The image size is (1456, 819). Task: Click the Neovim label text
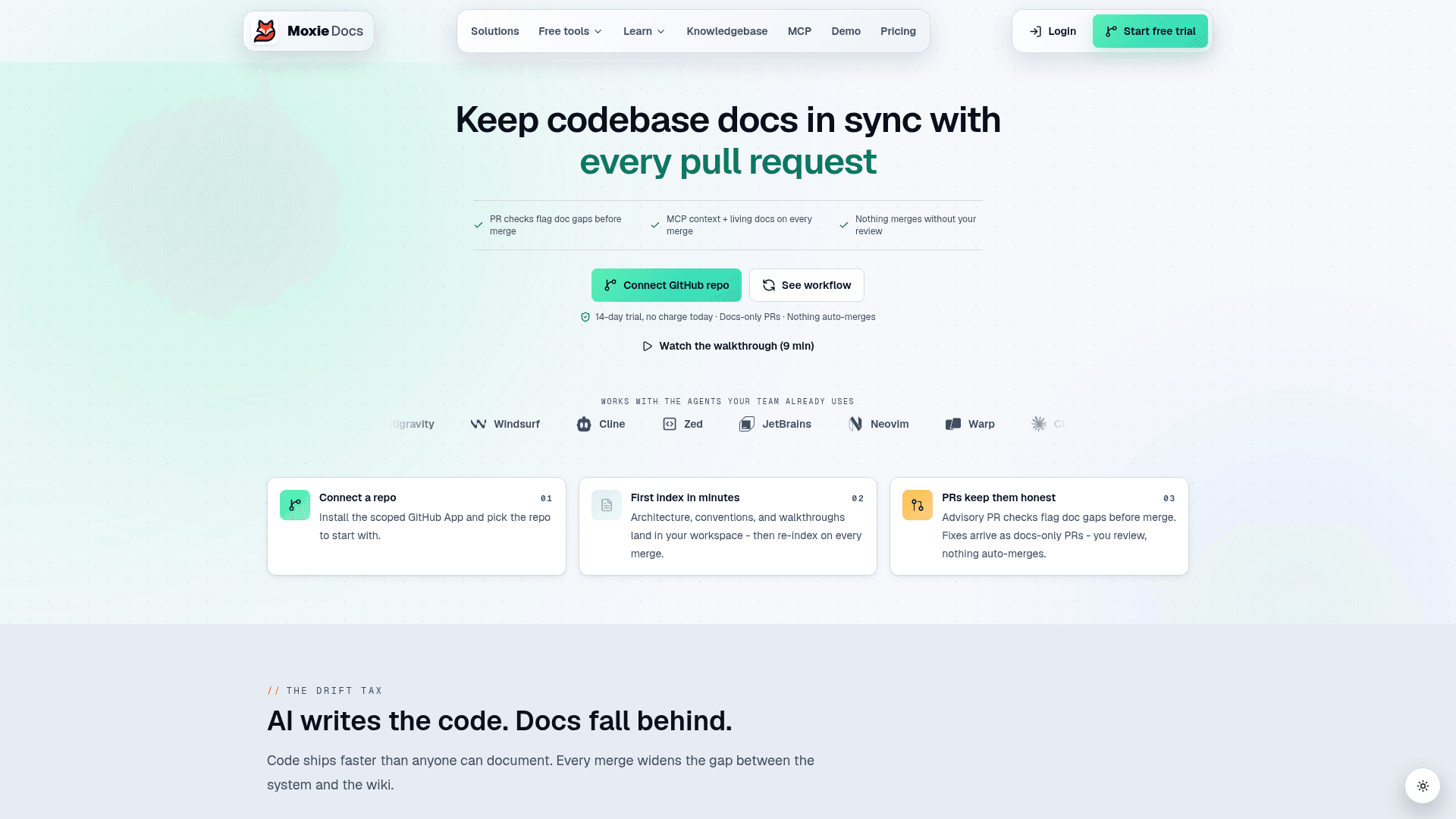890,424
